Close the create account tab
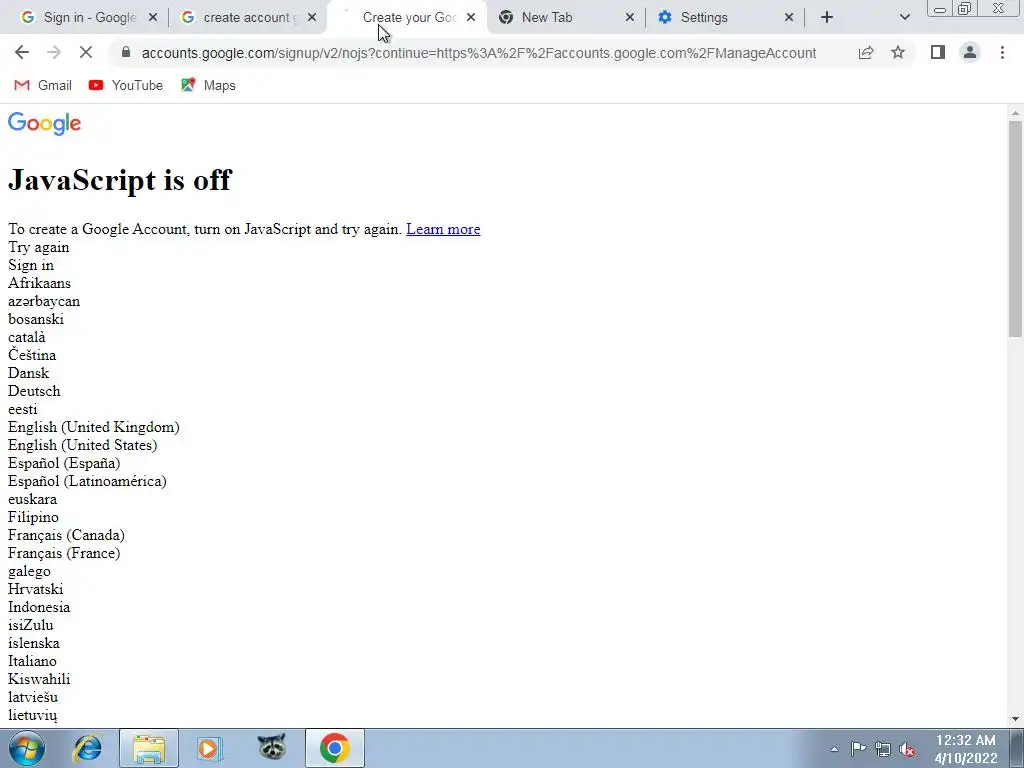 tap(312, 18)
